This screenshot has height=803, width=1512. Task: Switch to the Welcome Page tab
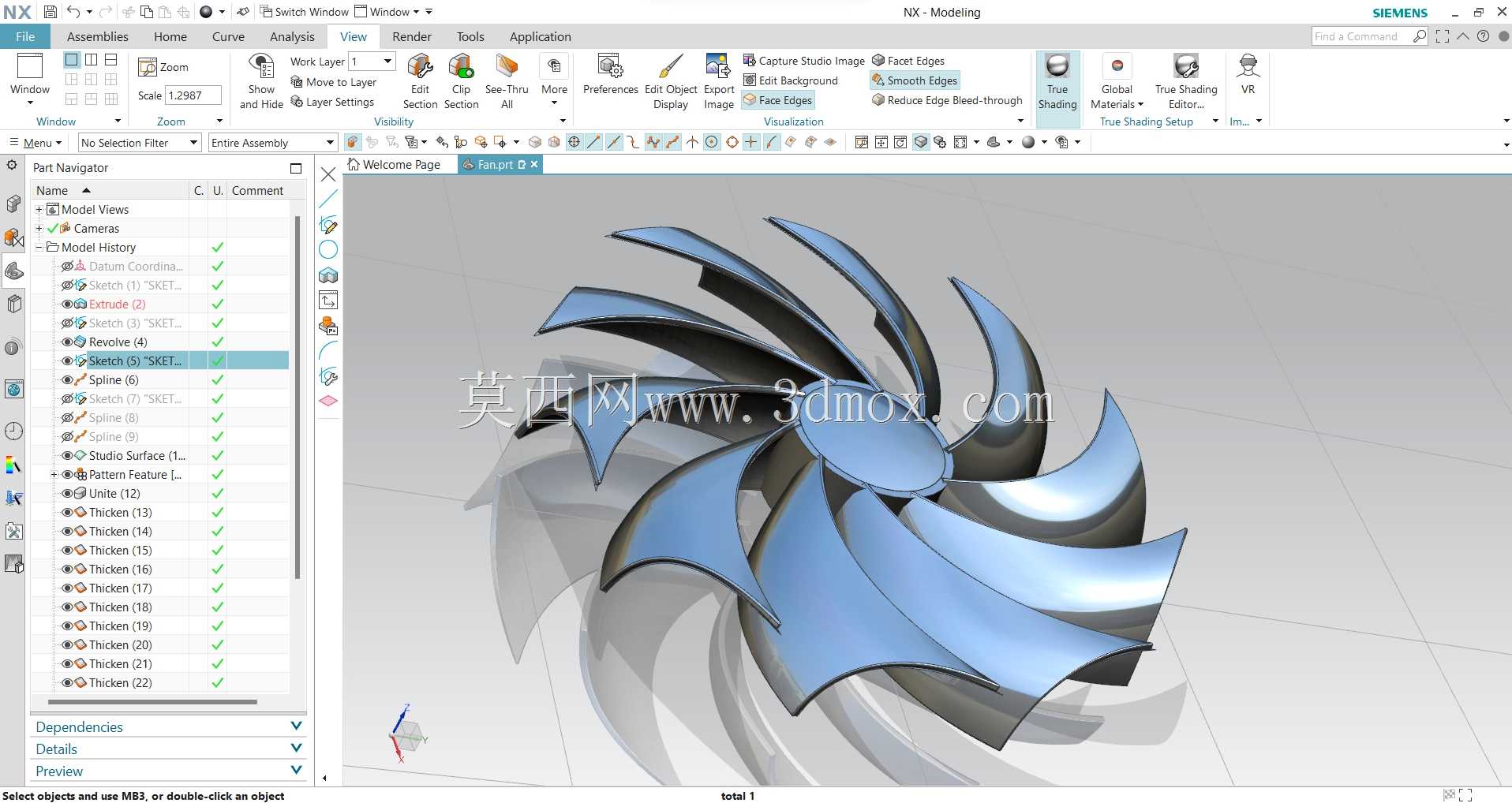(x=394, y=165)
